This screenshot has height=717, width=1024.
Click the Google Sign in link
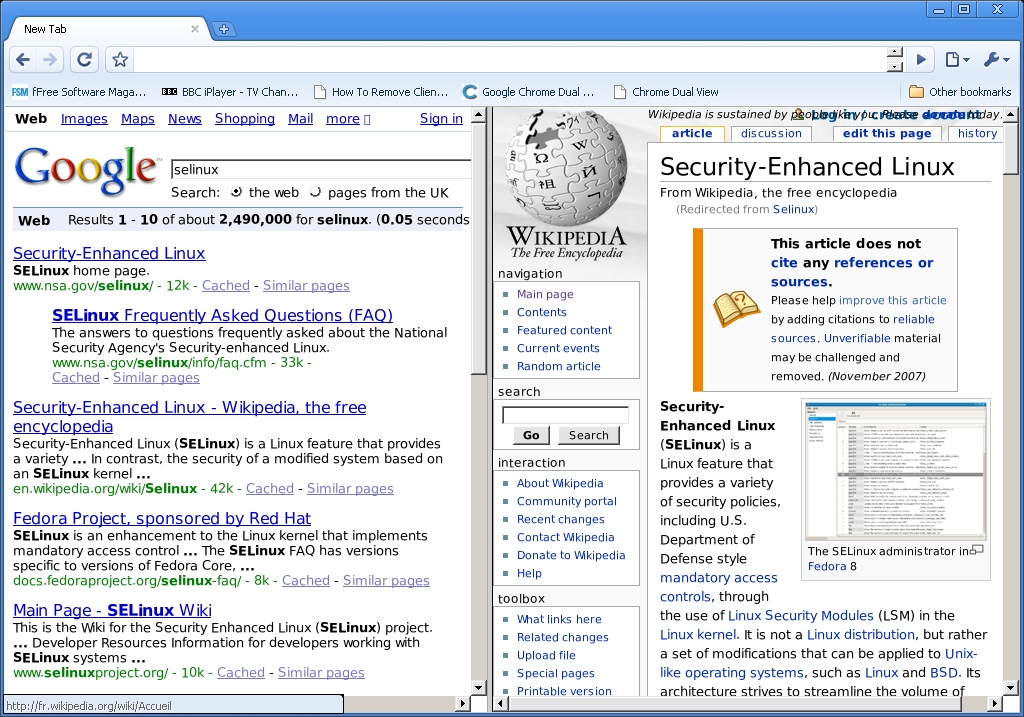pyautogui.click(x=441, y=119)
